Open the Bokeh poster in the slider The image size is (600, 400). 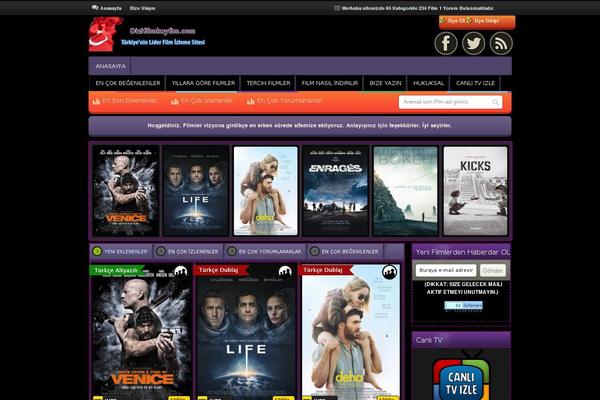point(405,191)
